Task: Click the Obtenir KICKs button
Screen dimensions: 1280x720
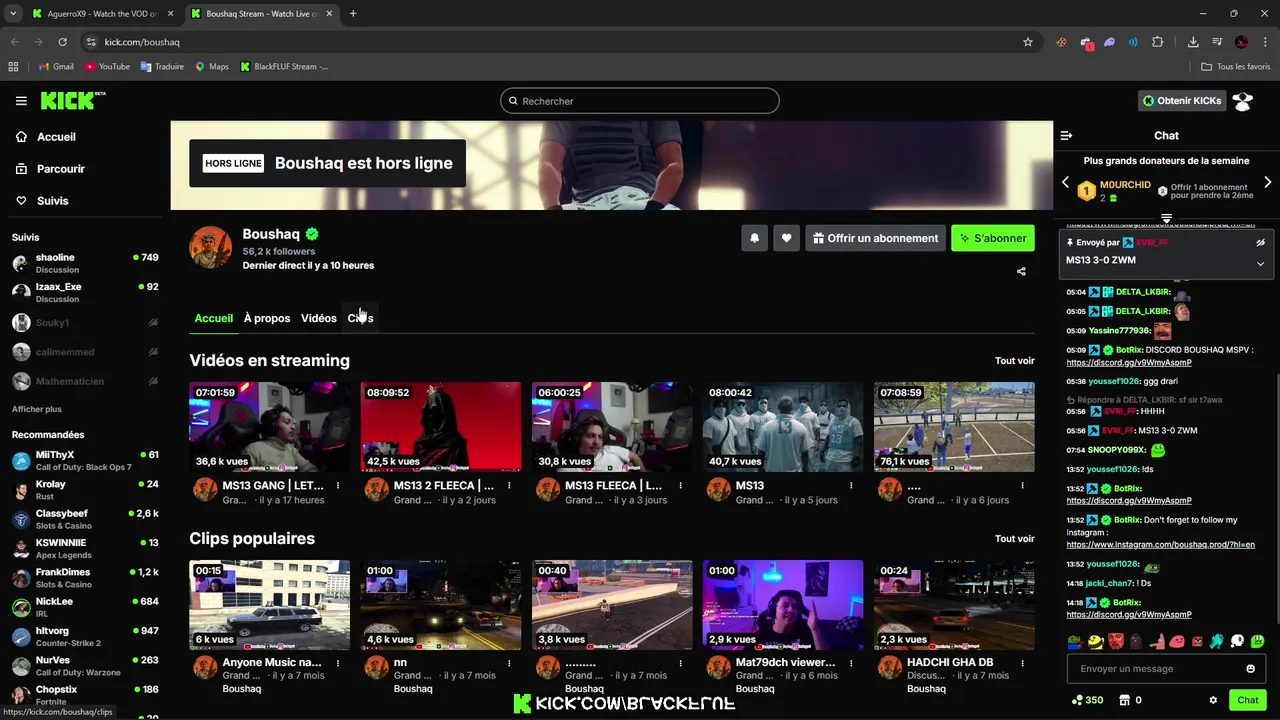Action: click(1182, 101)
